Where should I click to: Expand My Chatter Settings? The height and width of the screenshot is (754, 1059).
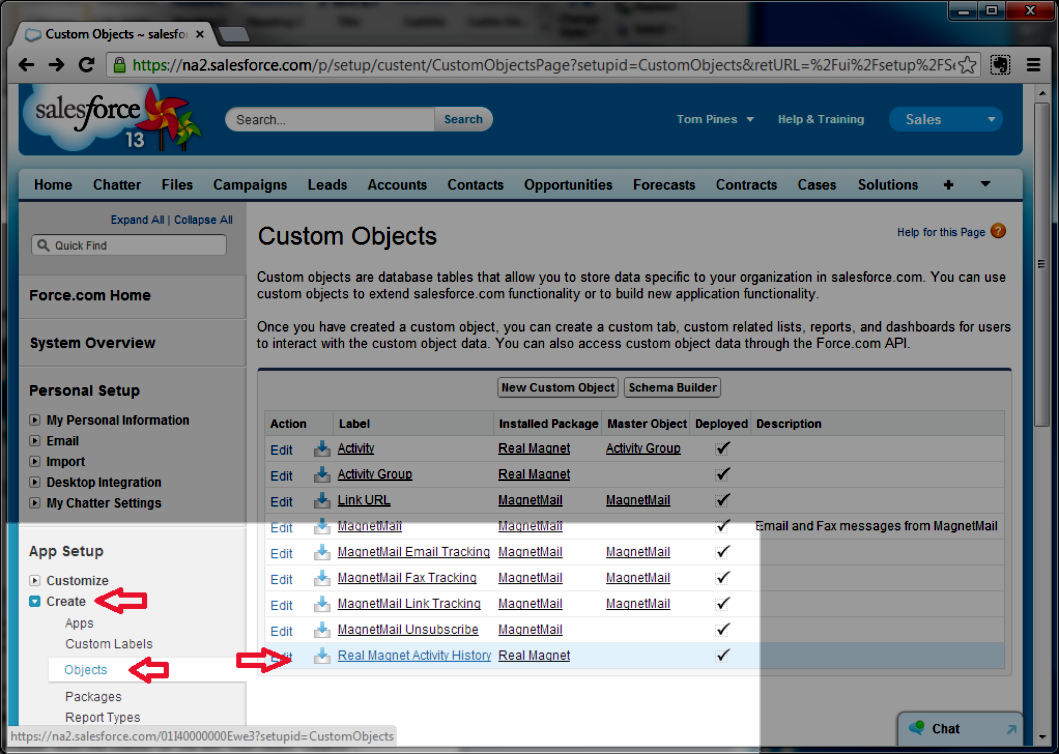34,503
